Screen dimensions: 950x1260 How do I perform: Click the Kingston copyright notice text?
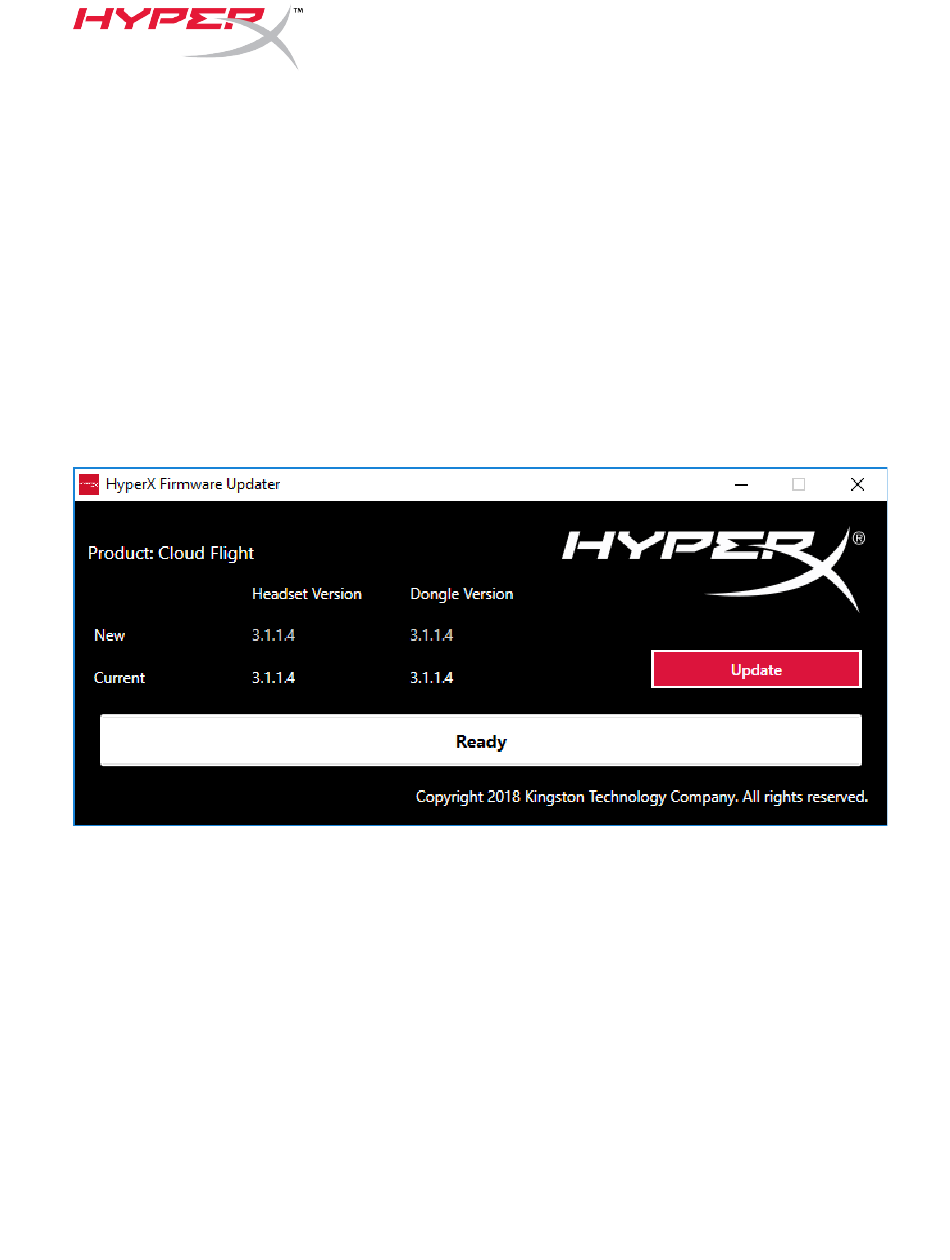pos(642,797)
